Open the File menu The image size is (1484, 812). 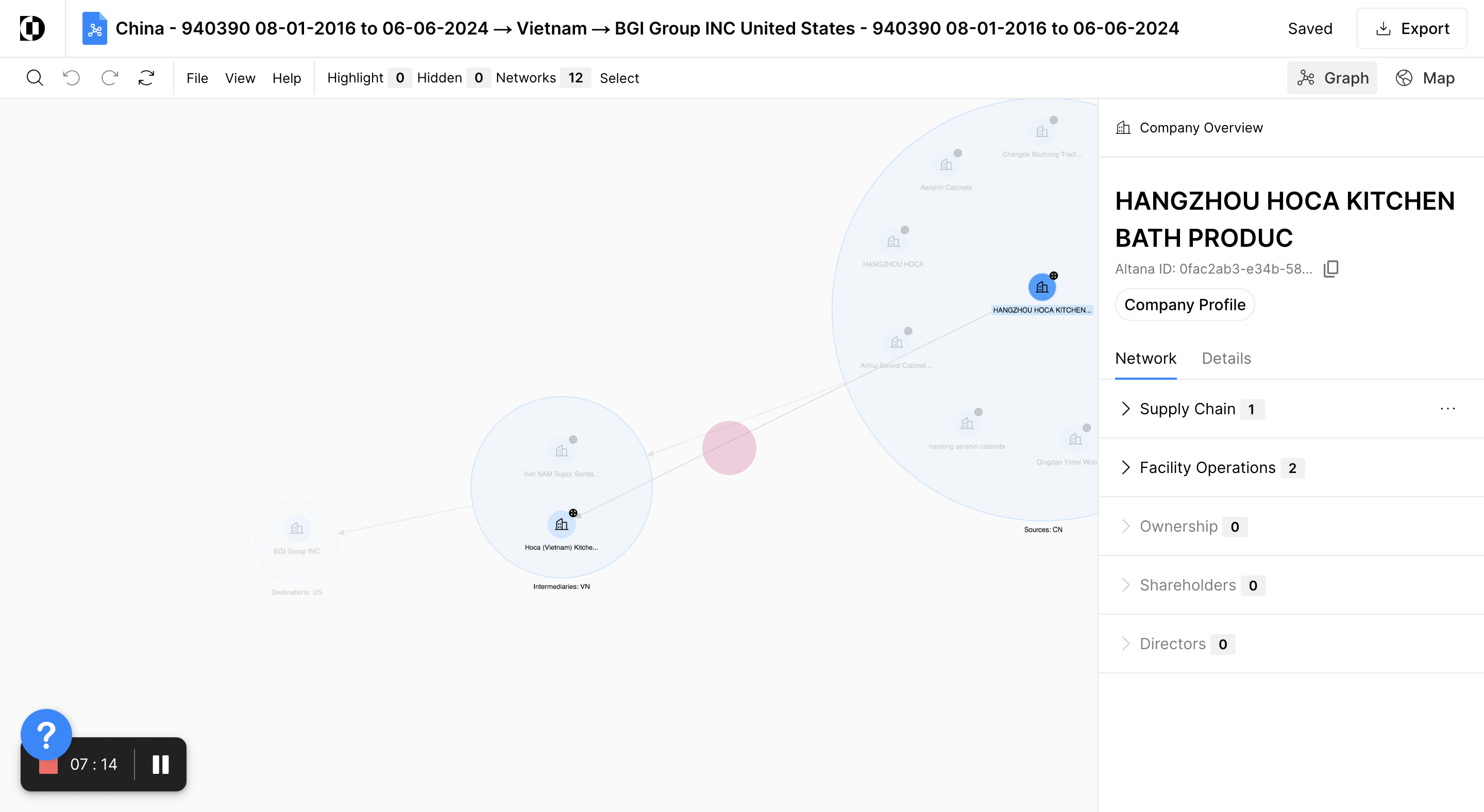coord(197,78)
